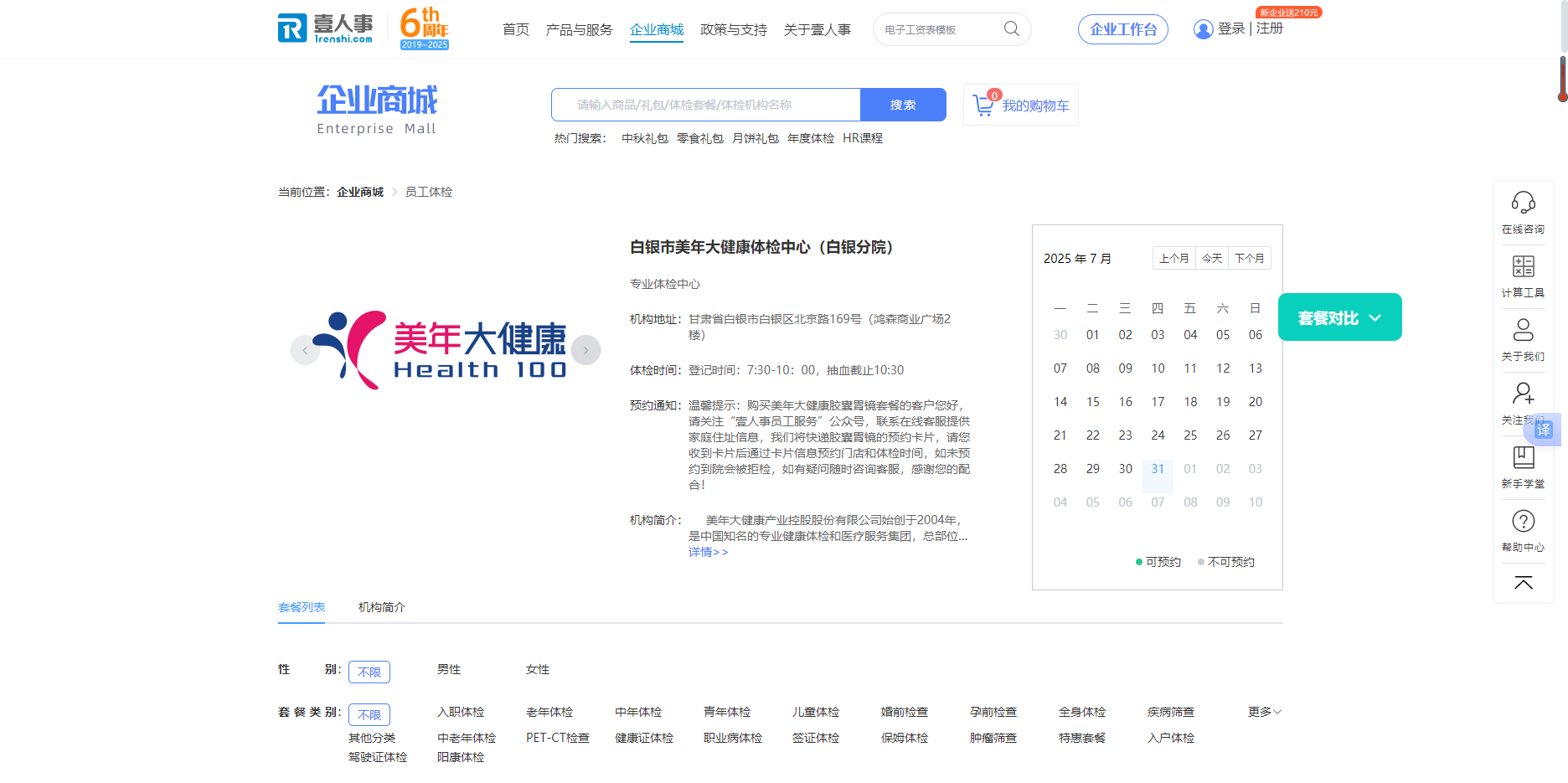This screenshot has width=1568, height=783.
Task: Select 儿童体检 package category
Action: [x=816, y=712]
